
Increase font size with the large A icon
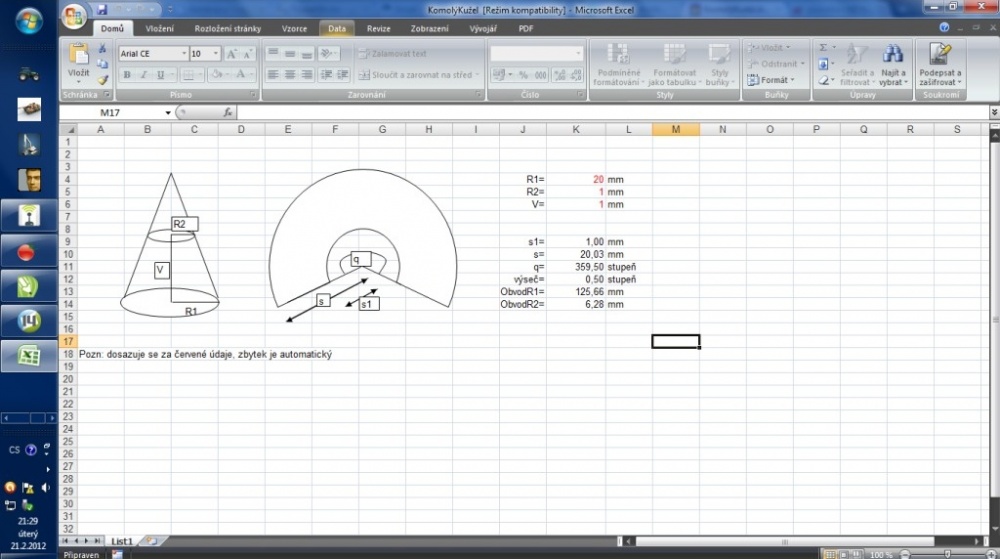pyautogui.click(x=232, y=54)
